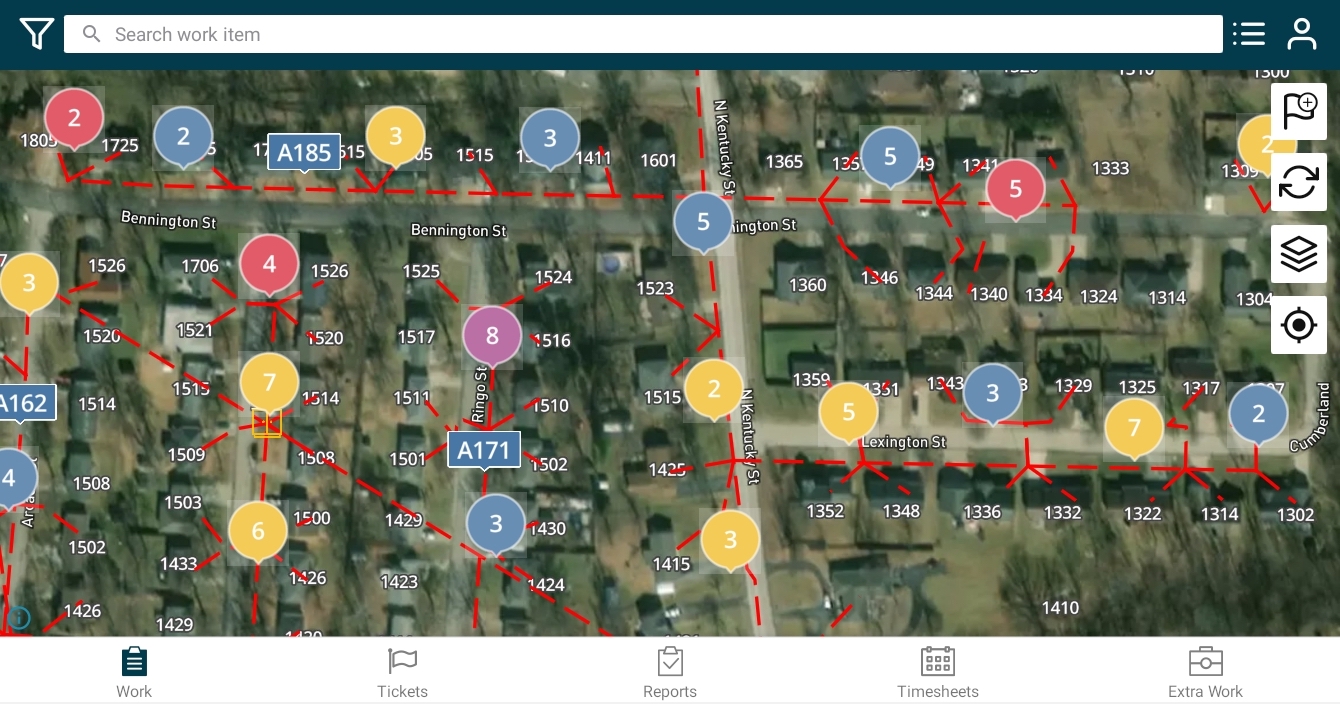Screen dimensions: 1340x704
Task: Switch to the Work tab
Action: pyautogui.click(x=134, y=672)
